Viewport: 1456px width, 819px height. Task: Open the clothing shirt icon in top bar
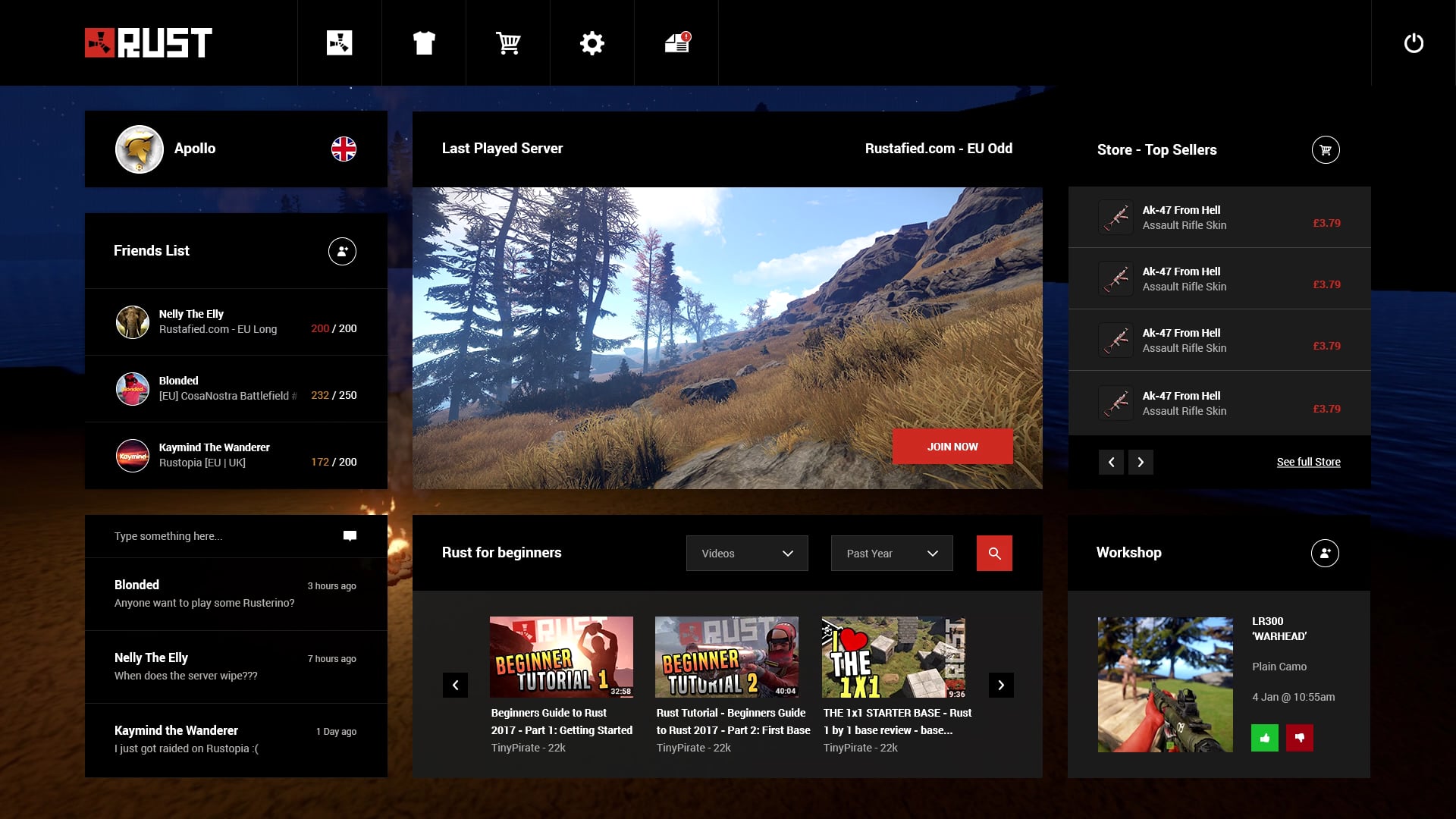pyautogui.click(x=424, y=43)
